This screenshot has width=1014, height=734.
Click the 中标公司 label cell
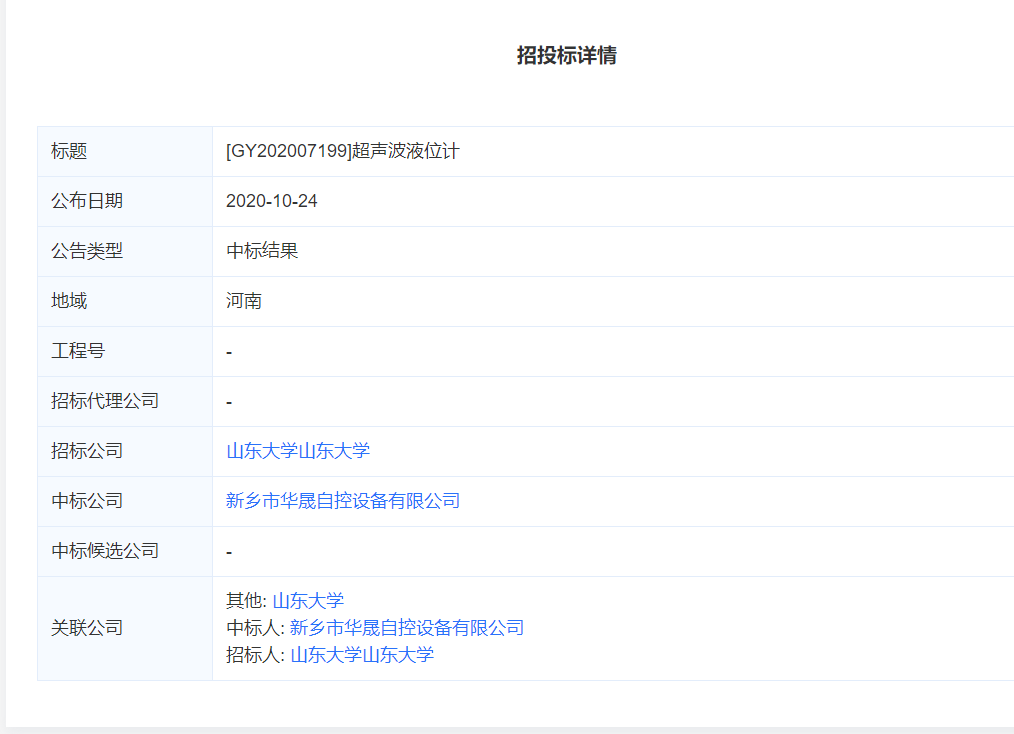click(x=125, y=501)
